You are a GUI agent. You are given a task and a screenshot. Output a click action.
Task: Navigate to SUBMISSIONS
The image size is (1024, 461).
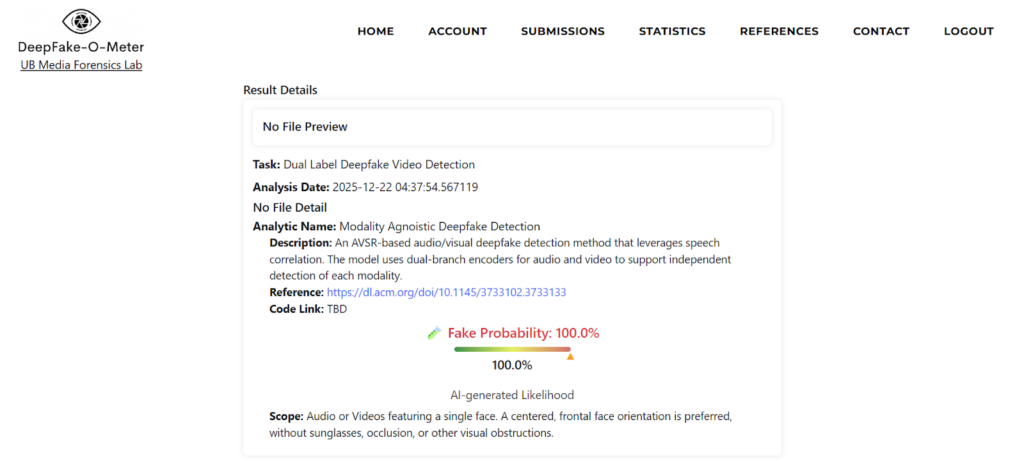click(x=562, y=31)
